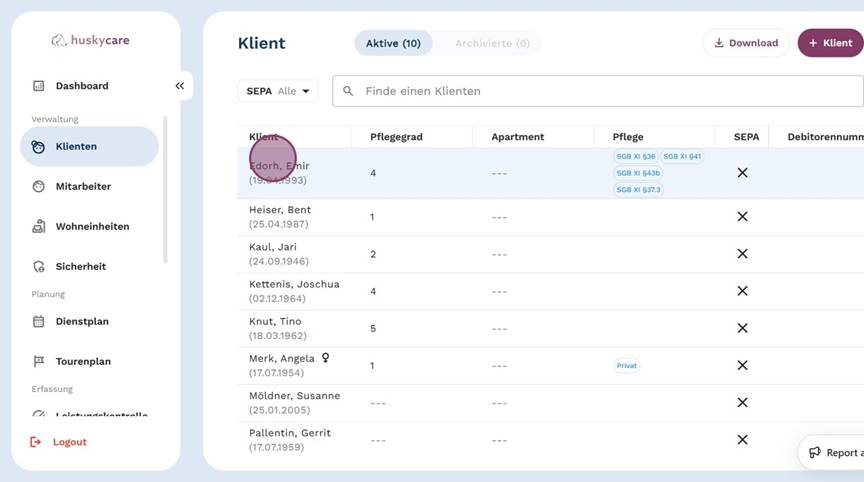Click the Sicherheit shield icon
The width and height of the screenshot is (864, 482).
(39, 267)
